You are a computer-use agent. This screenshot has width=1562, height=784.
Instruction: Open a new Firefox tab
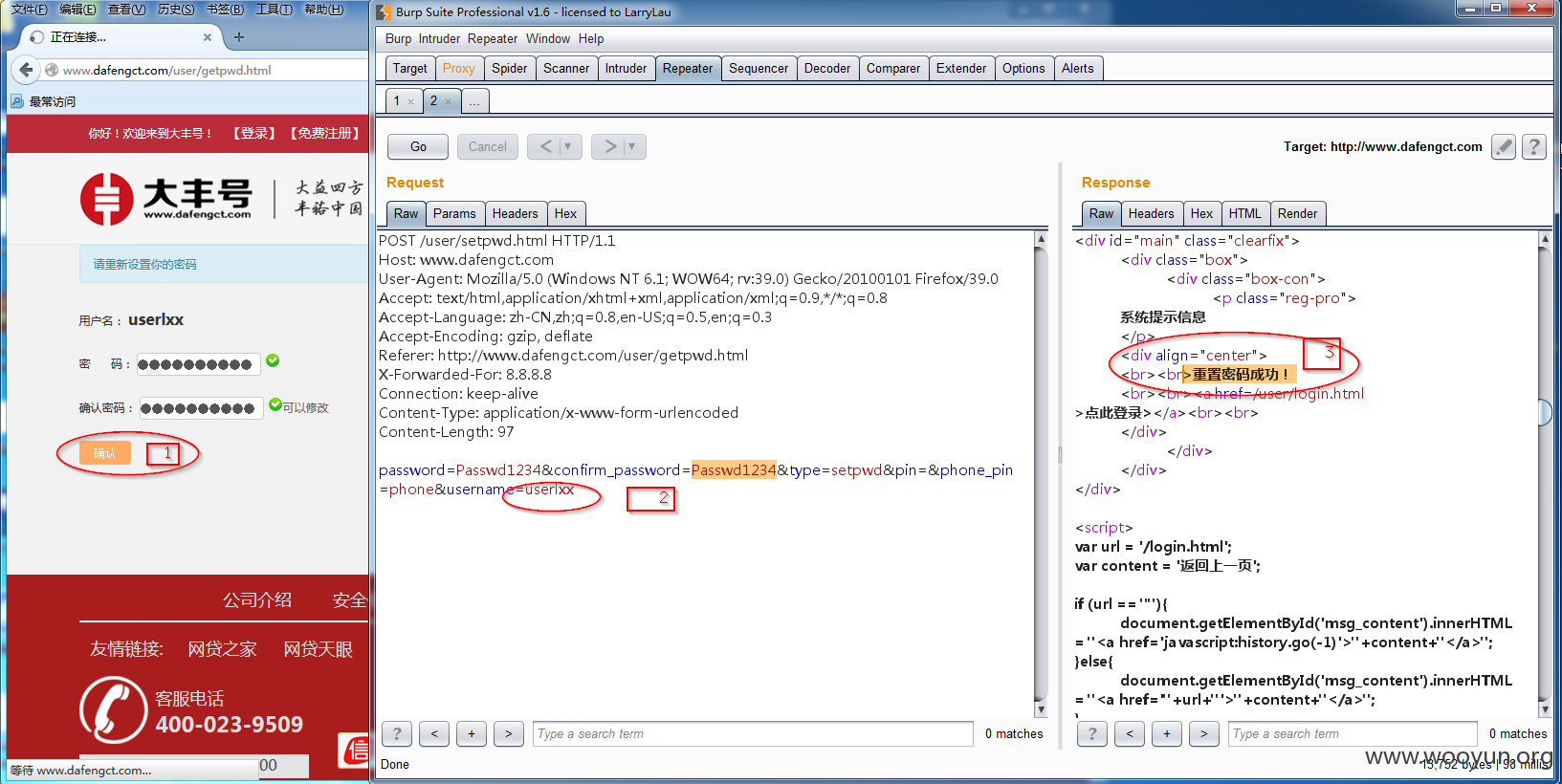pos(239,37)
